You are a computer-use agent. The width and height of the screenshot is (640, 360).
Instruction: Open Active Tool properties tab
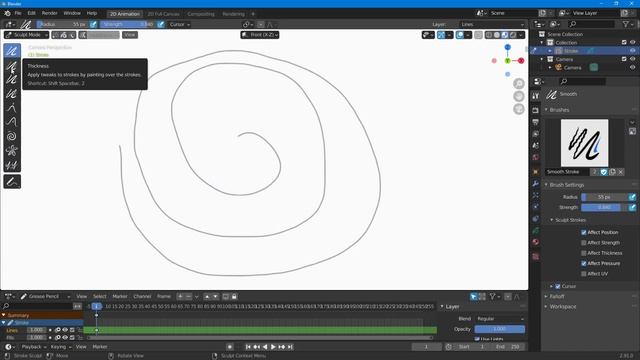(x=536, y=96)
